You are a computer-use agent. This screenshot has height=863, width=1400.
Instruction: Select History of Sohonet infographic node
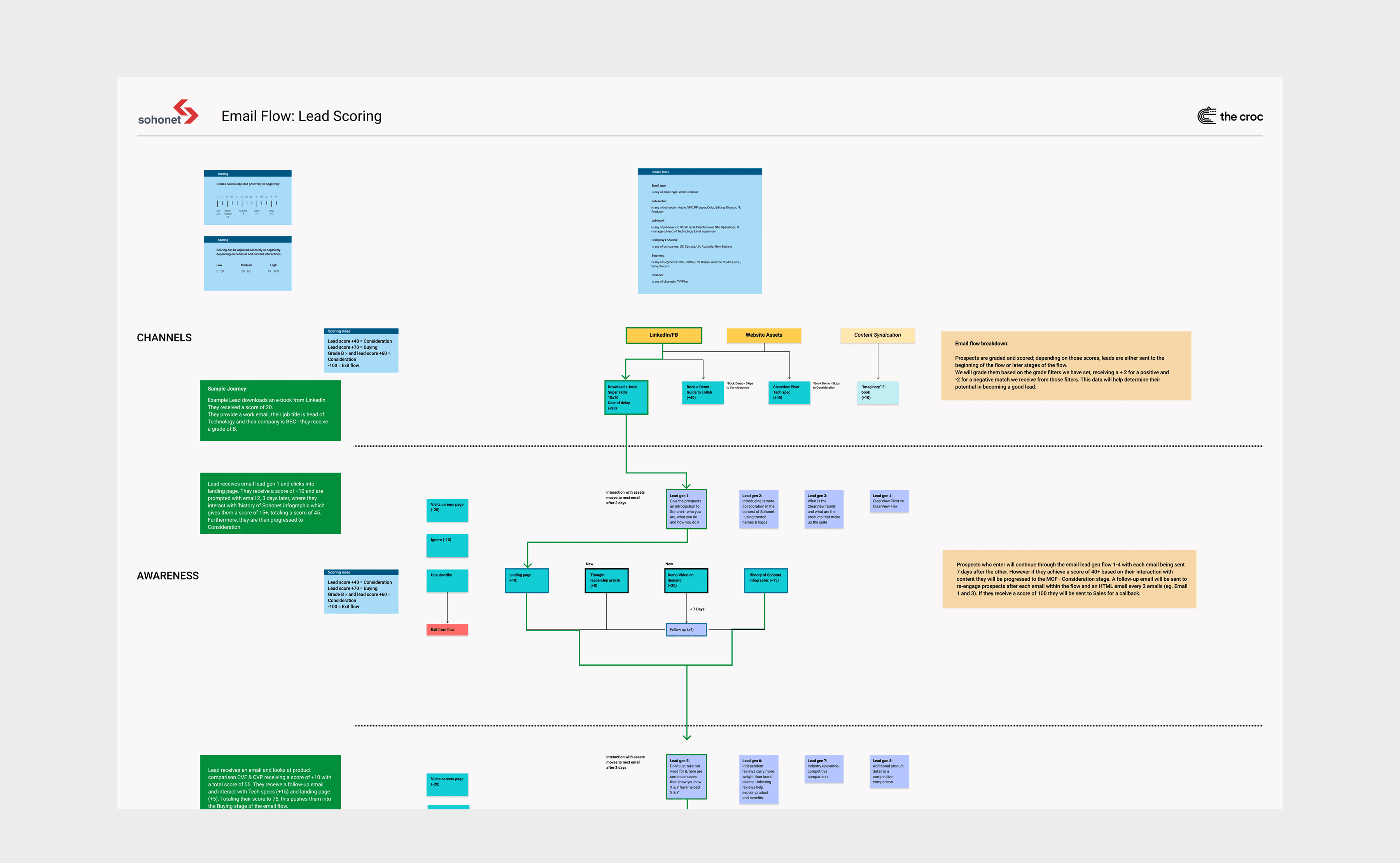tap(765, 580)
